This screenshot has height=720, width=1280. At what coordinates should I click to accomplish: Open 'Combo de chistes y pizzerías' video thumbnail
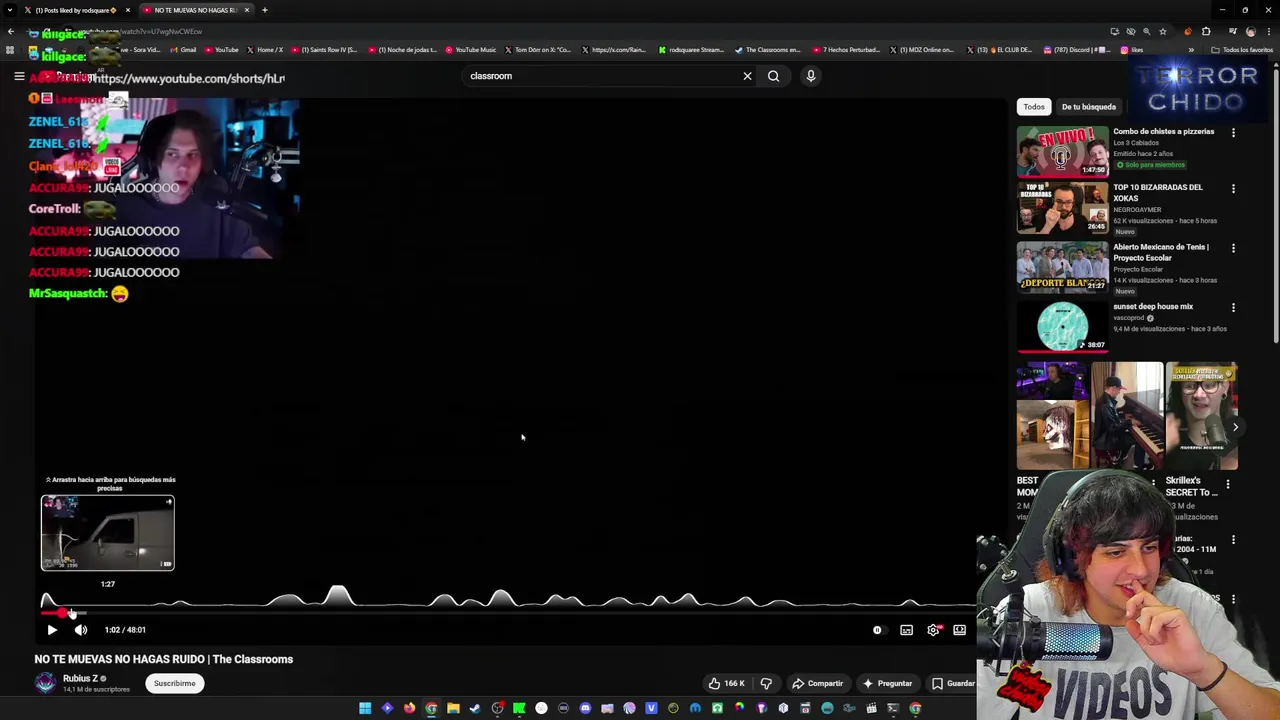pyautogui.click(x=1063, y=151)
